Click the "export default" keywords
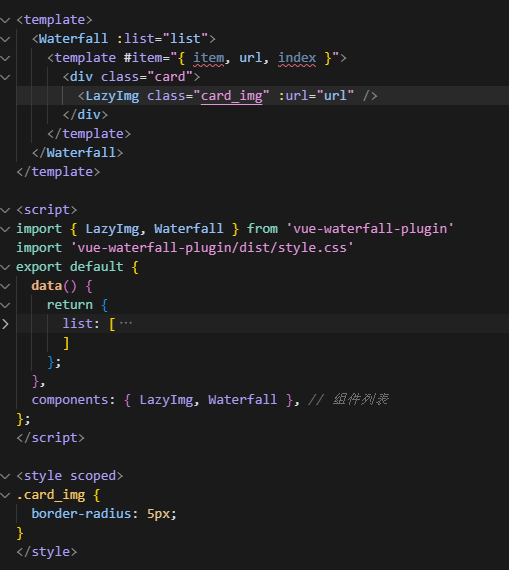Image resolution: width=509 pixels, height=570 pixels. click(69, 267)
